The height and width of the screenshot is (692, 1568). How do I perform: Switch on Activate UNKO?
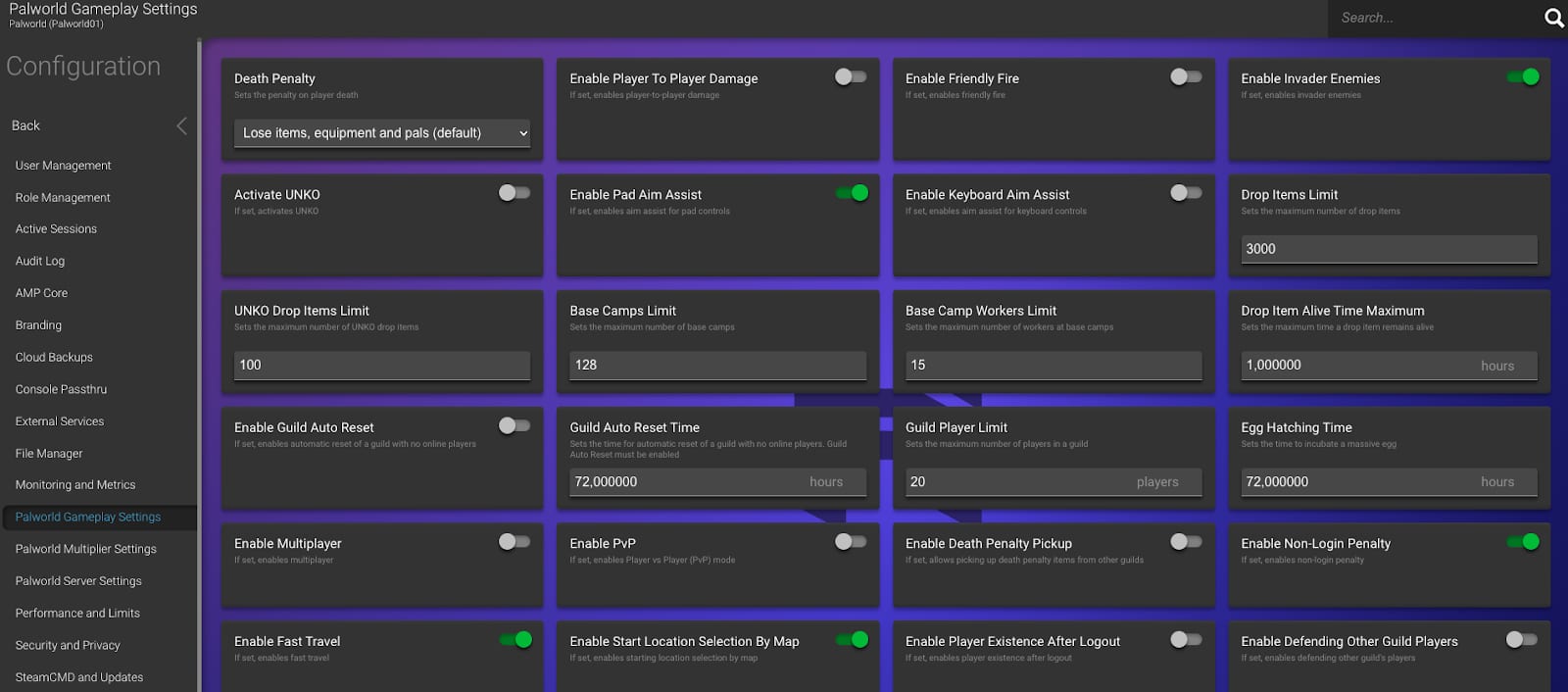coord(514,193)
